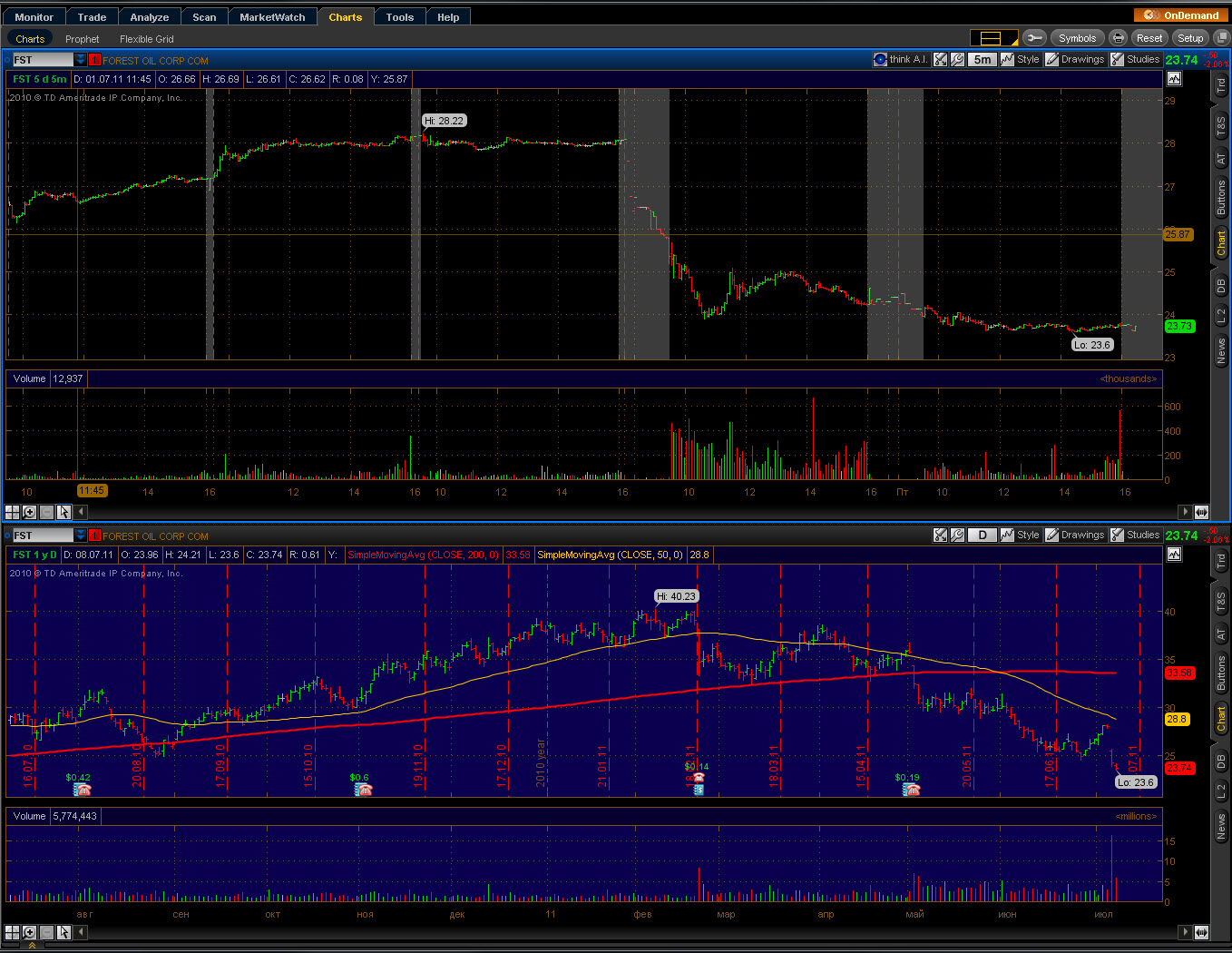Select pointer tool below bottom chart

pos(64,932)
